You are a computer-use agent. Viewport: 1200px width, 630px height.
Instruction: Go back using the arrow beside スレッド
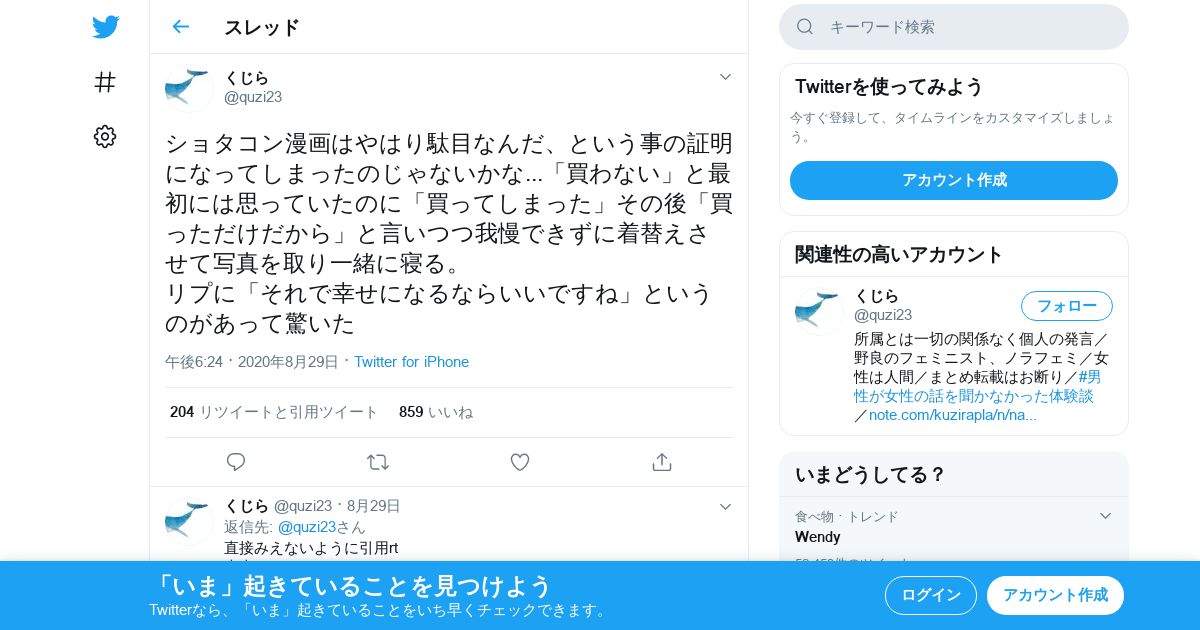click(181, 27)
